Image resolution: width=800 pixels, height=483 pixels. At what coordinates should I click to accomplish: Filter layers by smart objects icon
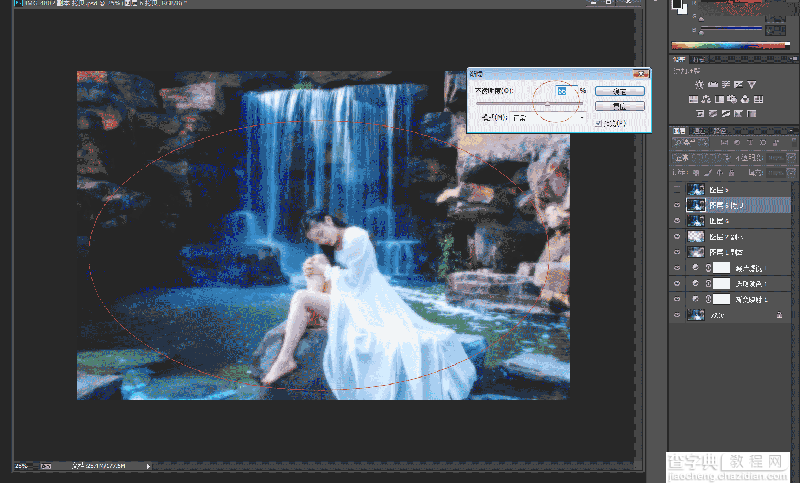[x=776, y=143]
